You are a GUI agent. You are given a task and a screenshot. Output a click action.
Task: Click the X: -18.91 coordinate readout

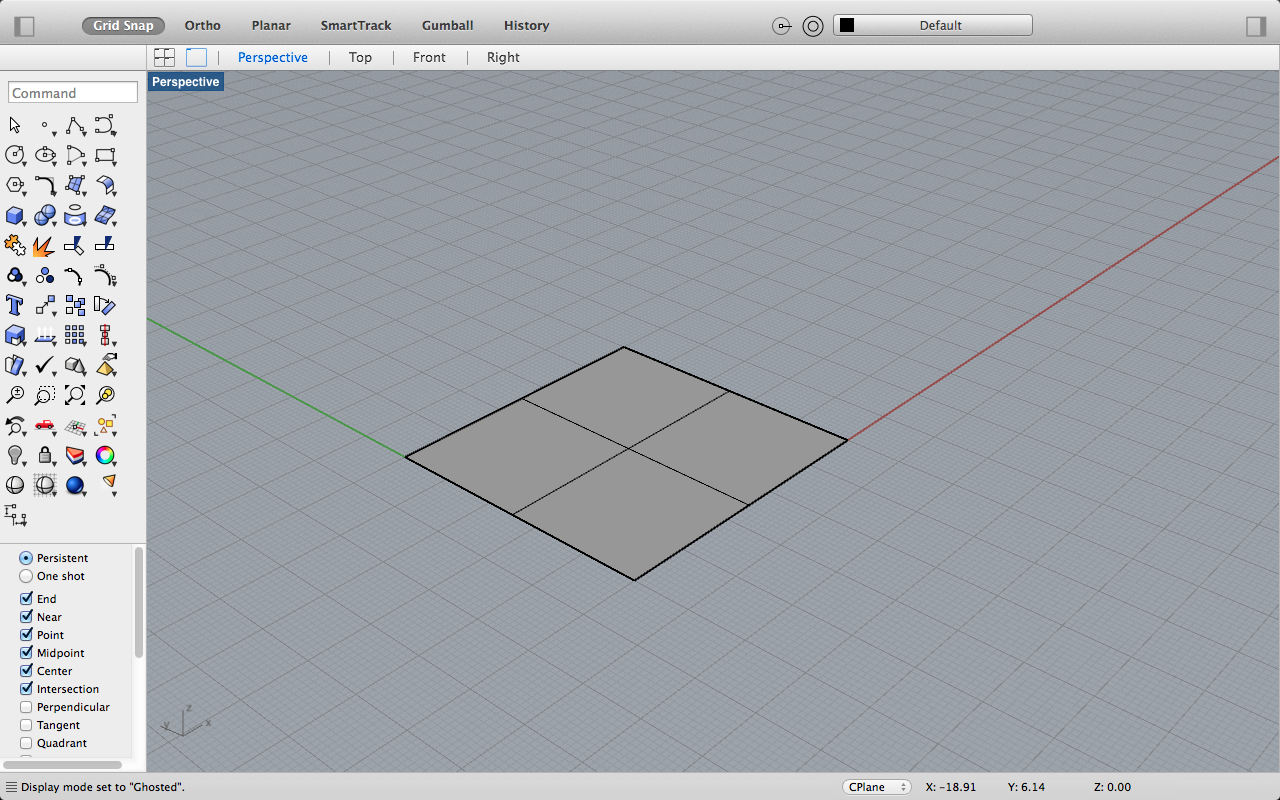[951, 787]
